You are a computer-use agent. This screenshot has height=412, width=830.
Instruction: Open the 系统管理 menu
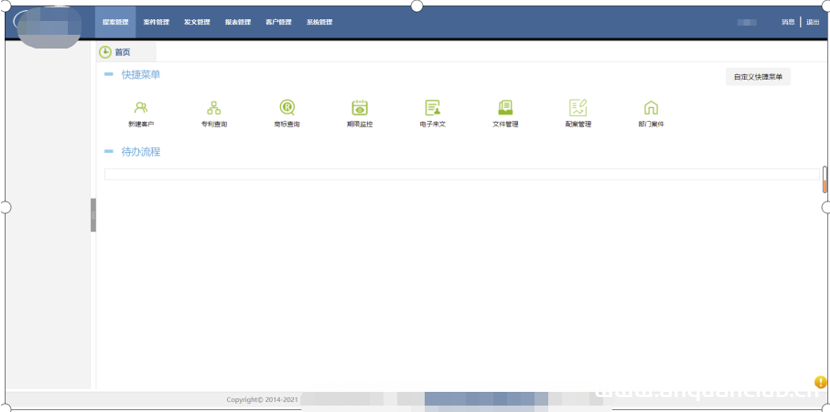pos(319,22)
